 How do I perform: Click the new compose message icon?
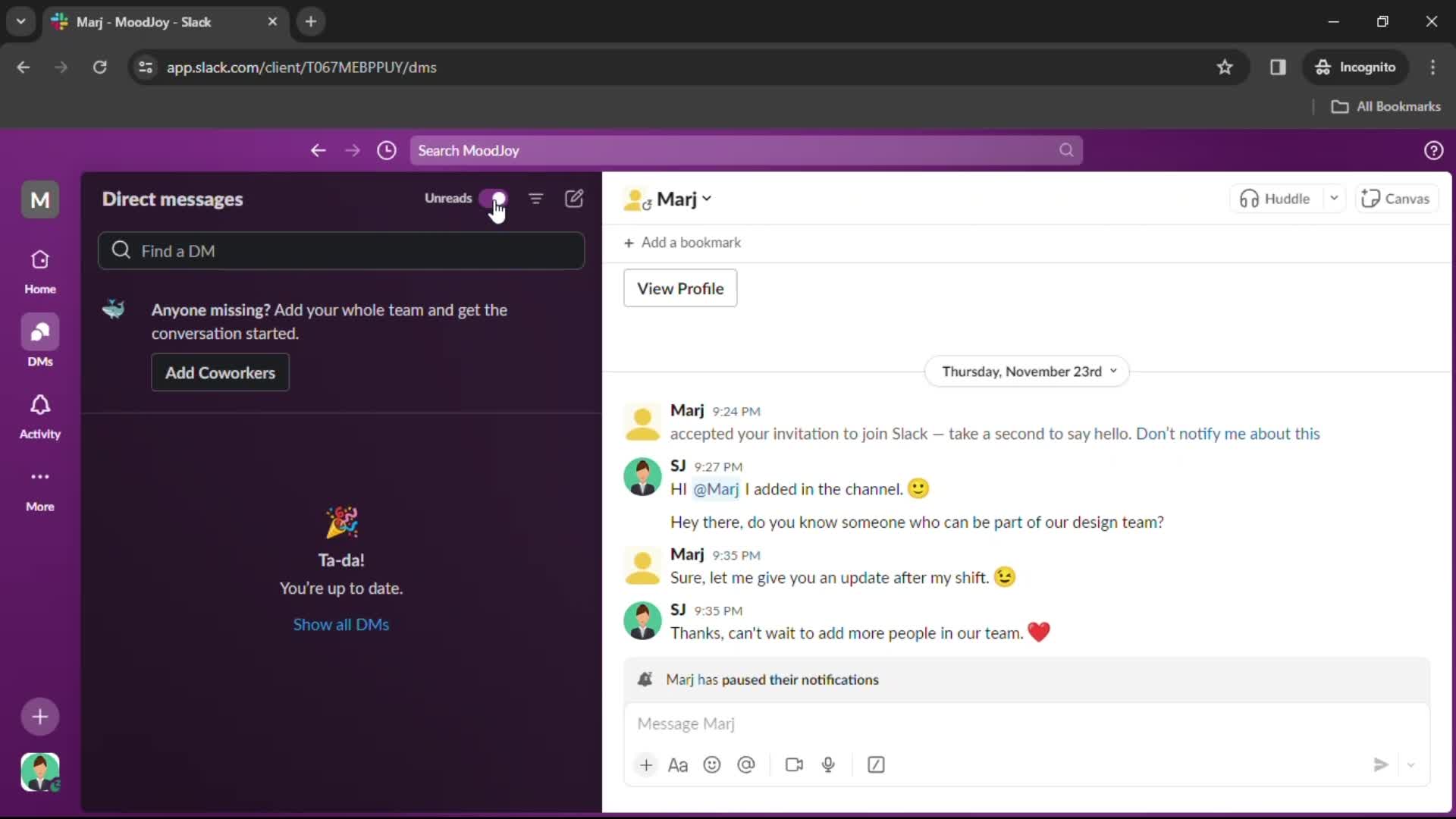(x=574, y=197)
